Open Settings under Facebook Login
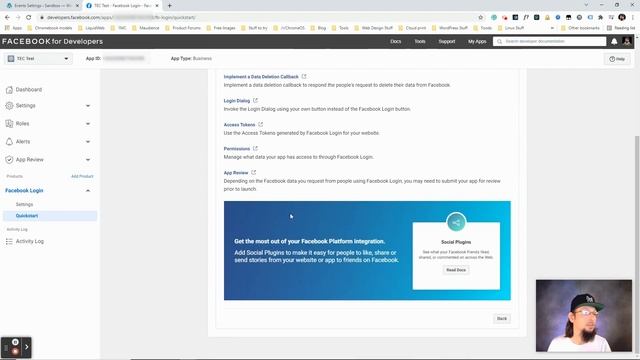Viewport: 640px width, 360px height. click(x=24, y=204)
